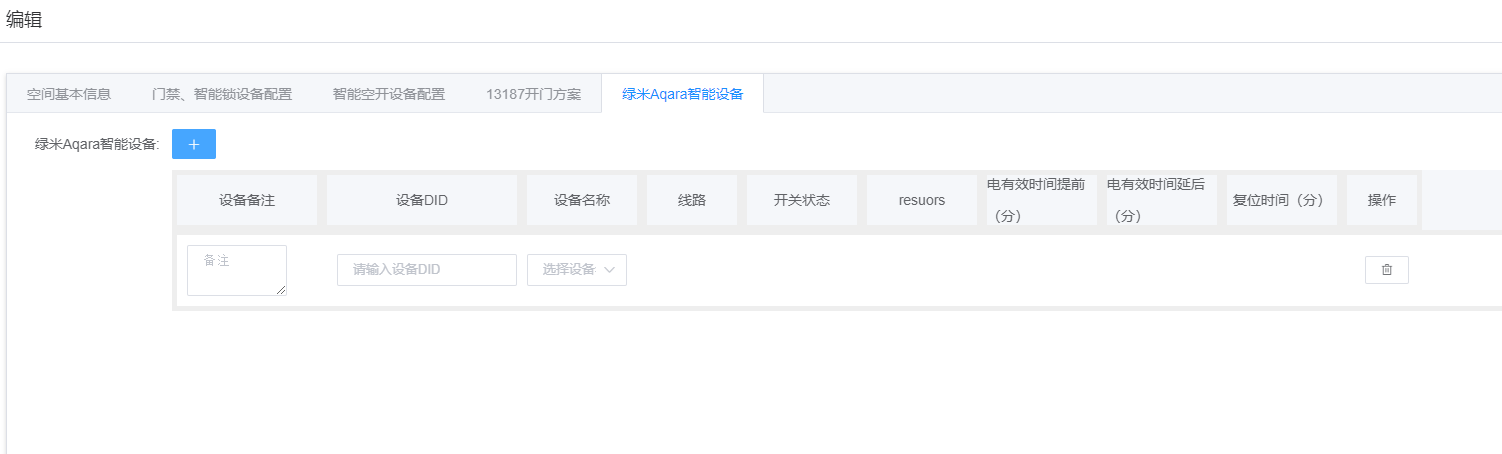Viewport: 1502px width, 454px height.
Task: Delete the device row with trash icon
Action: [1386, 270]
